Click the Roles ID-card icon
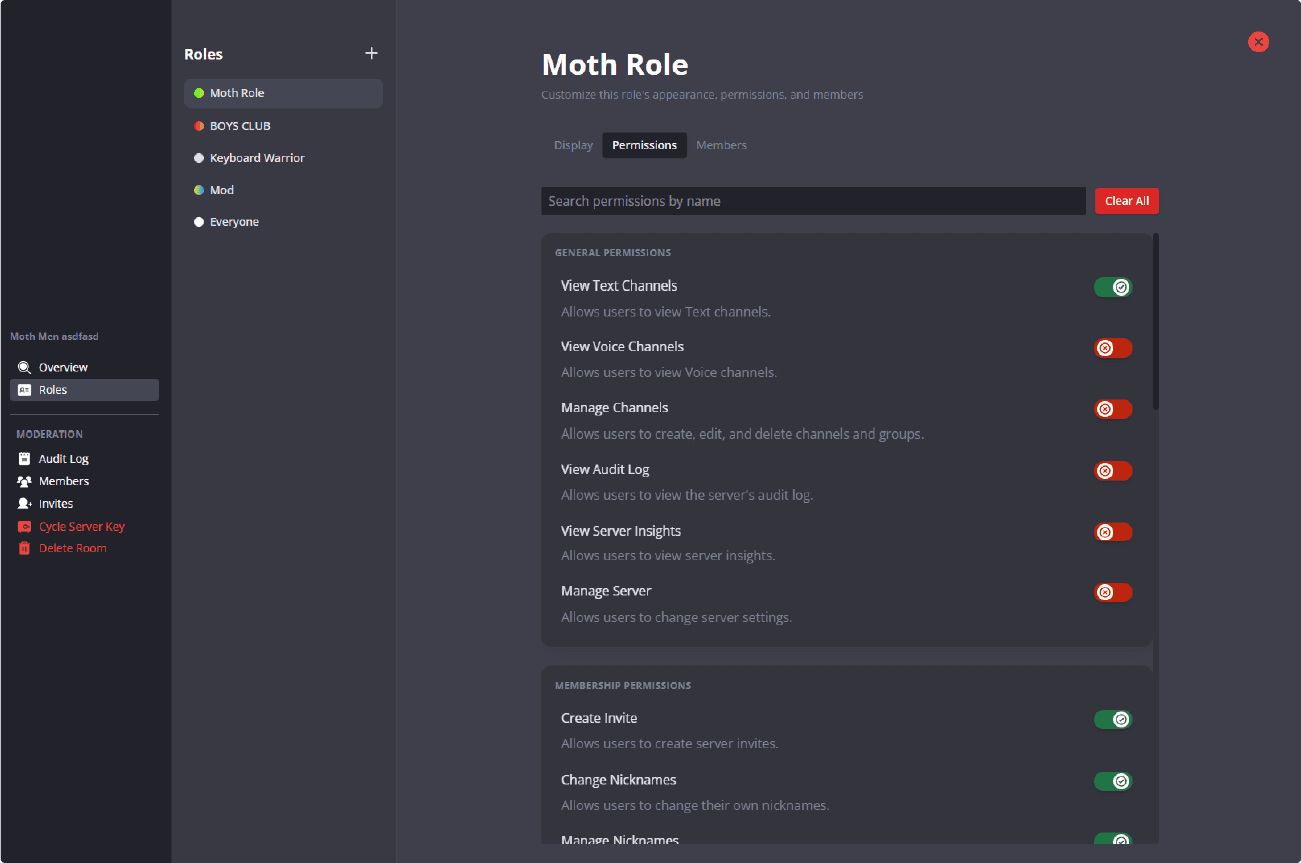The height and width of the screenshot is (863, 1301). pyautogui.click(x=24, y=389)
